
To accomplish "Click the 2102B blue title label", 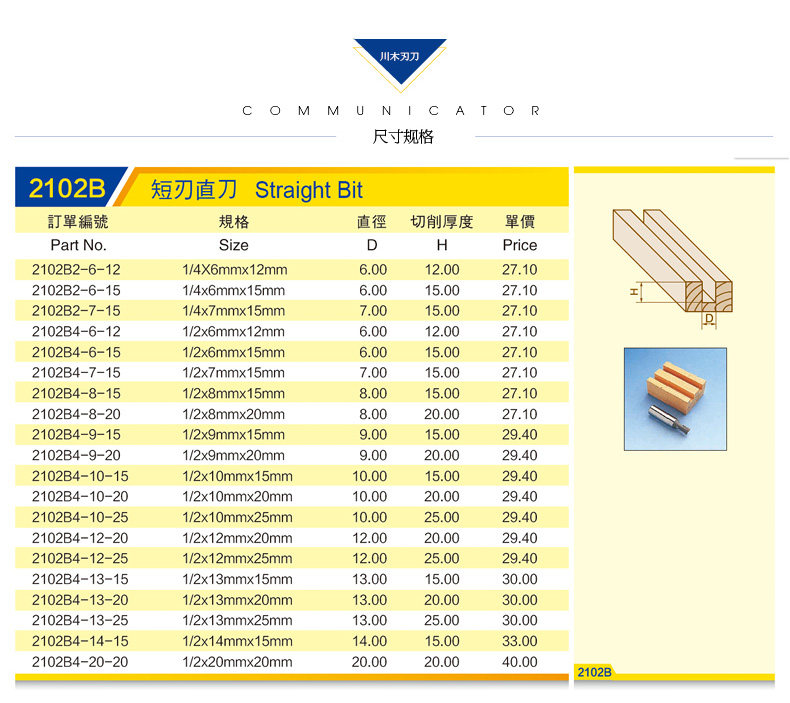I will [x=67, y=188].
